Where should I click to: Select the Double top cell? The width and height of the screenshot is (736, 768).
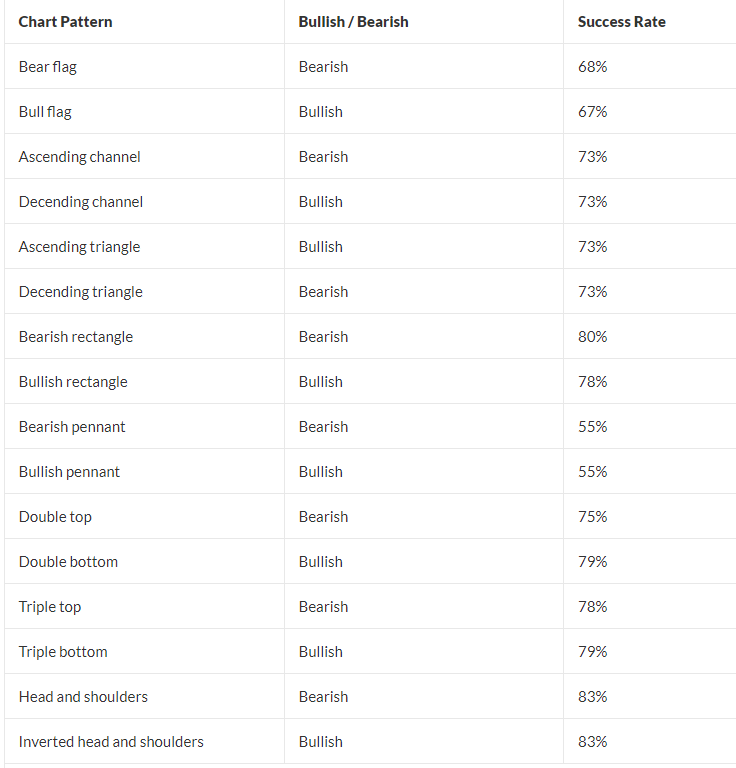[55, 517]
